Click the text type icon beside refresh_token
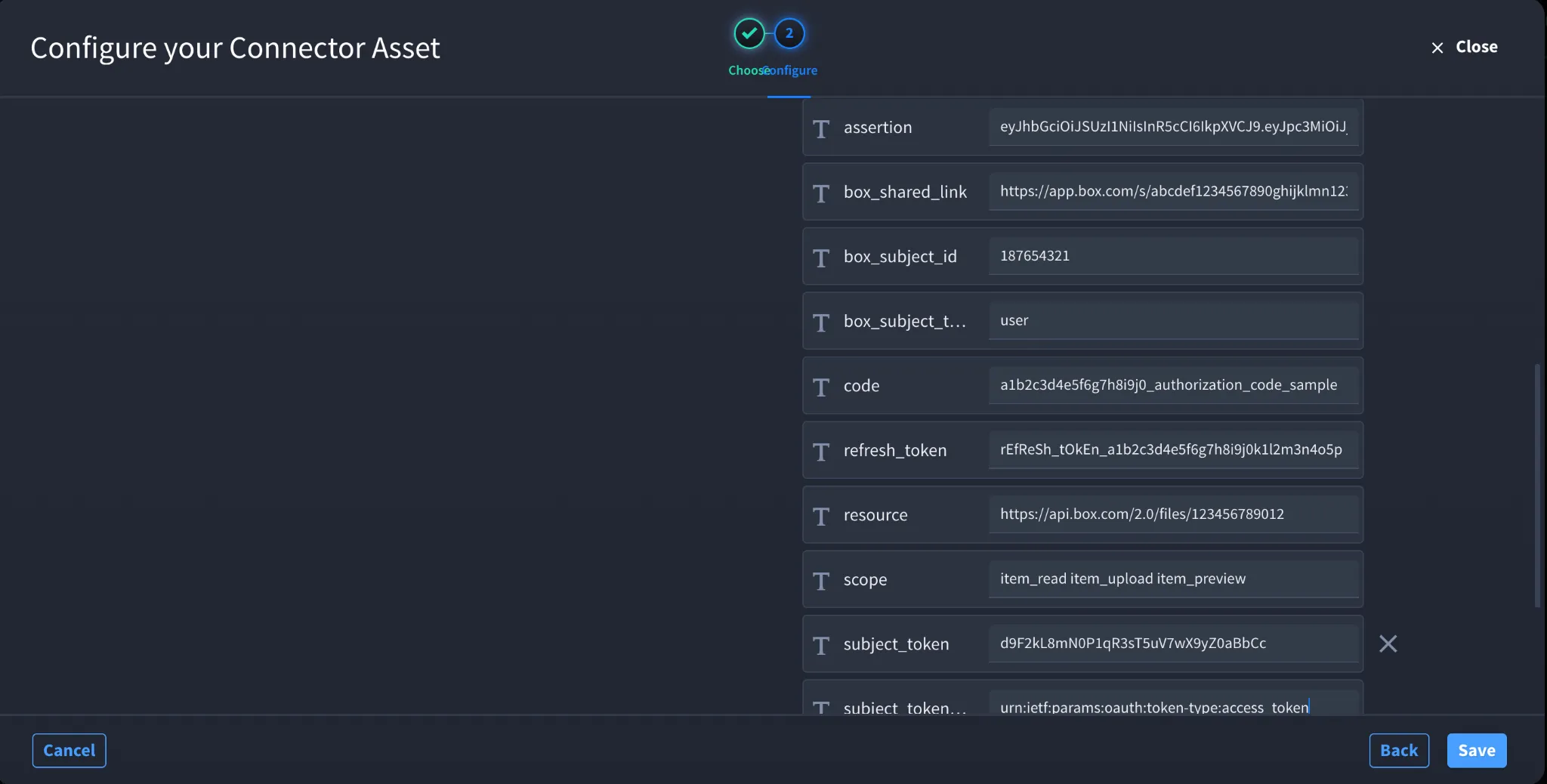Image resolution: width=1547 pixels, height=784 pixels. [821, 452]
